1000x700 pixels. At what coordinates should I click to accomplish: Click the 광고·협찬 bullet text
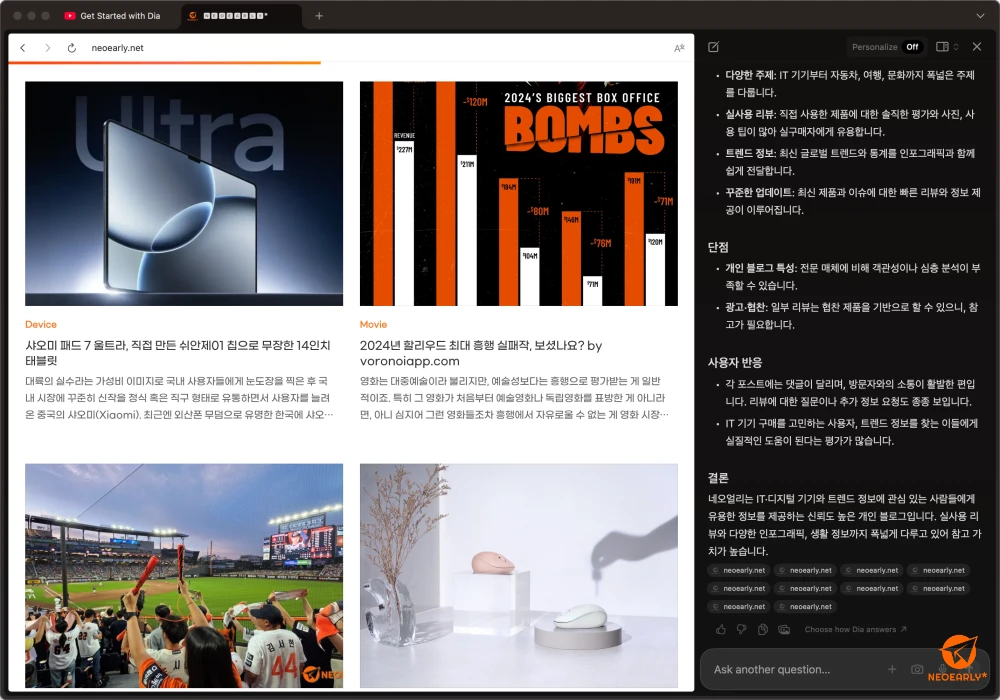pyautogui.click(x=851, y=316)
